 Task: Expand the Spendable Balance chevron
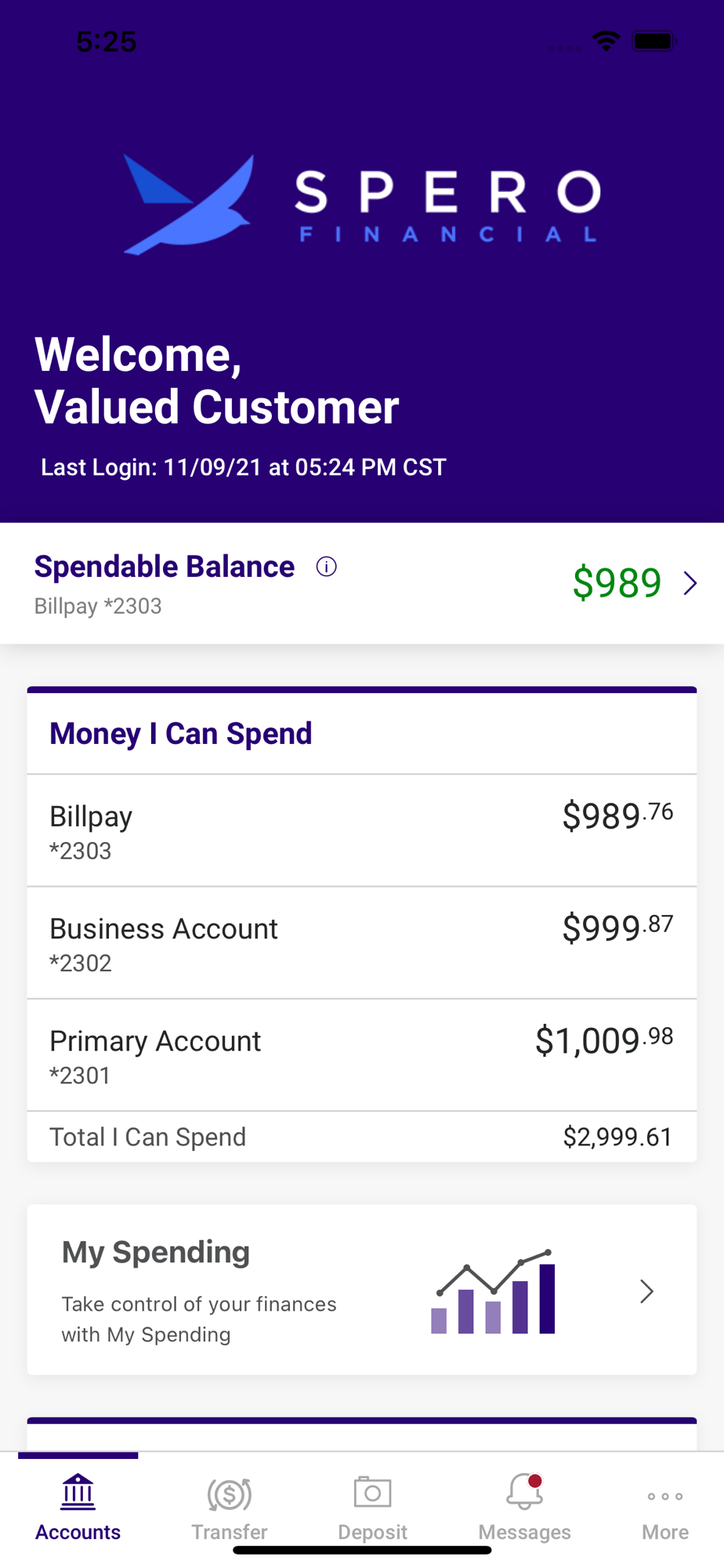pyautogui.click(x=690, y=583)
